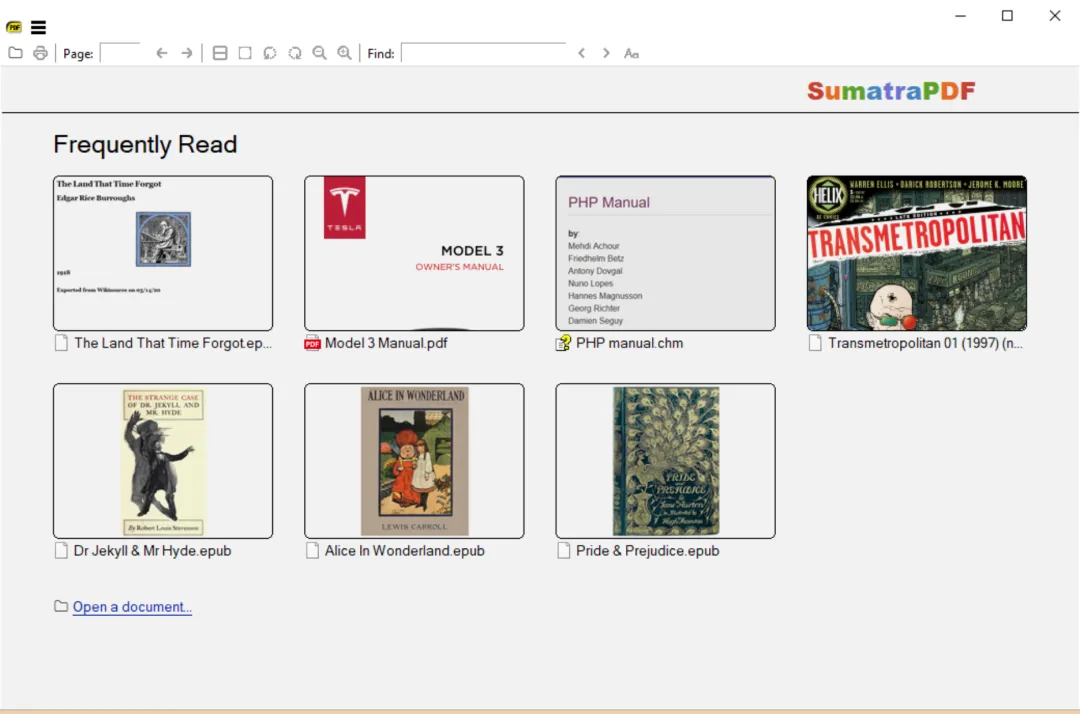Click the Find text input field

[484, 53]
